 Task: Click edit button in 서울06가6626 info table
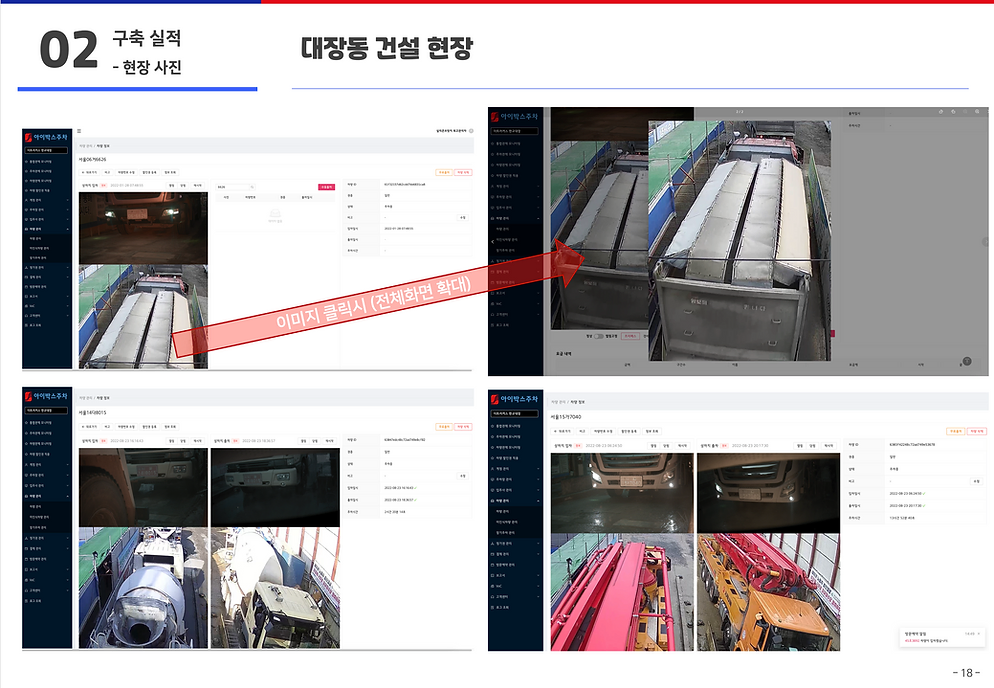pyautogui.click(x=463, y=217)
